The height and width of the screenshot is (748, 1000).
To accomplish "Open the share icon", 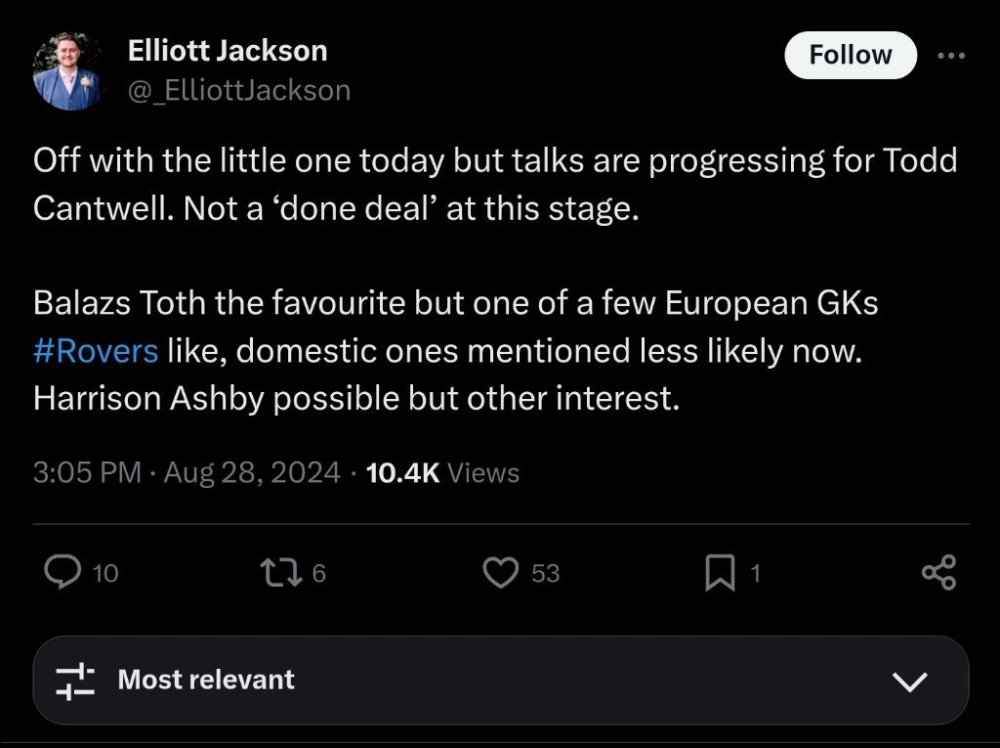I will [938, 573].
